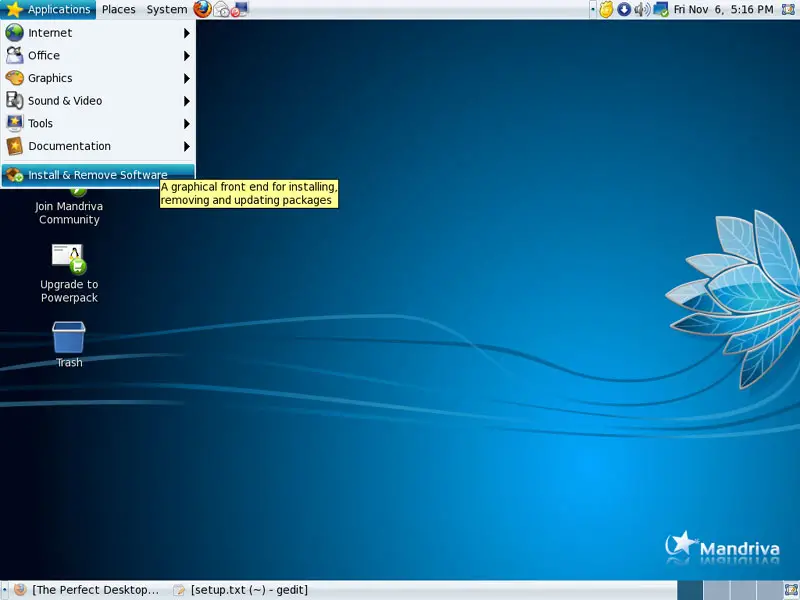Click the Sound & Video speaker icon
The image size is (800, 600).
pos(14,101)
